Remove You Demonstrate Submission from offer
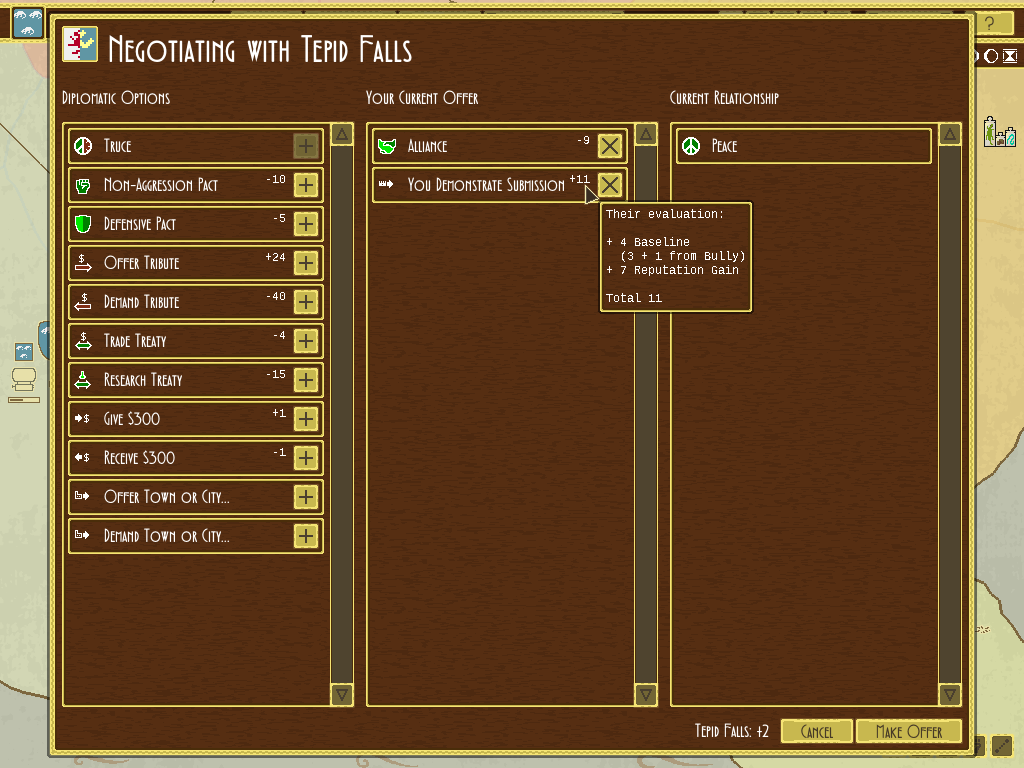This screenshot has height=768, width=1024. (609, 185)
